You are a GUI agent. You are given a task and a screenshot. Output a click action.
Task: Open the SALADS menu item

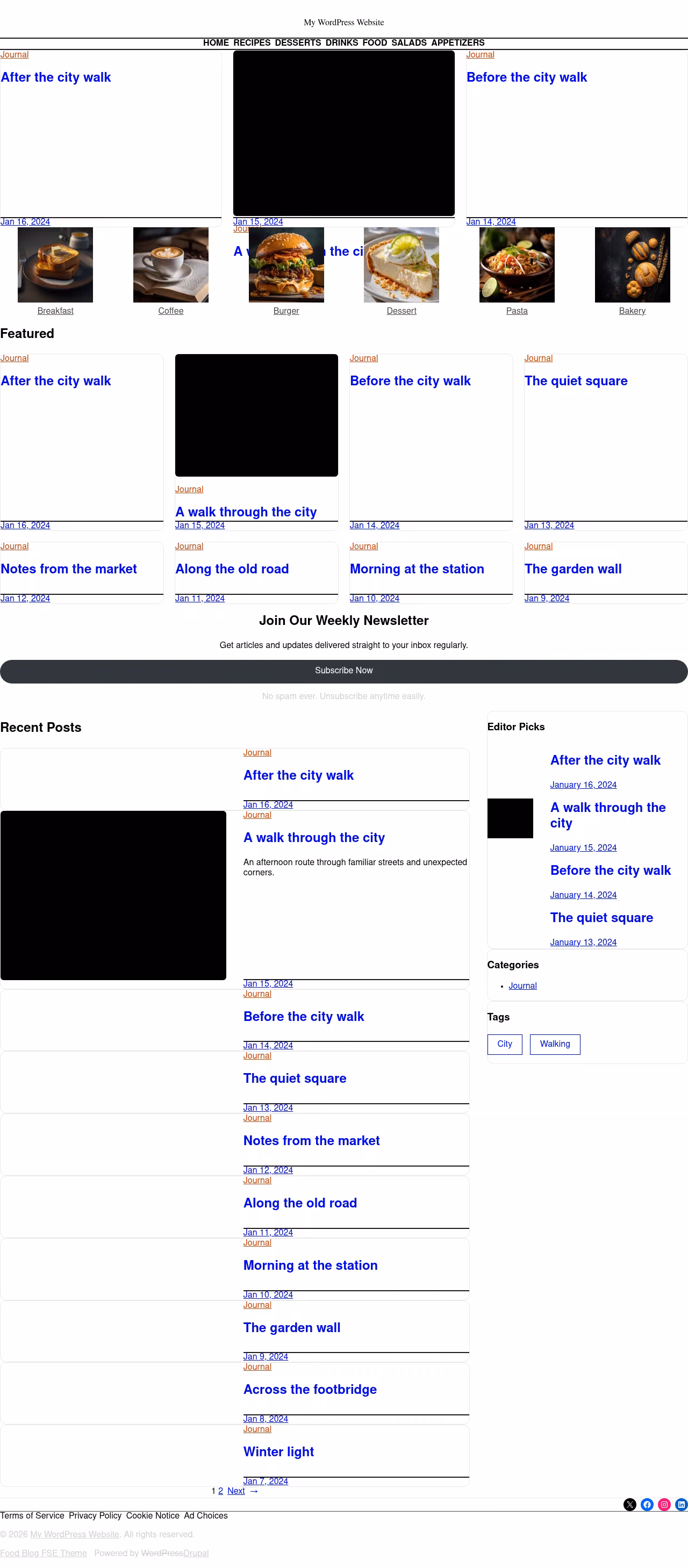[409, 42]
